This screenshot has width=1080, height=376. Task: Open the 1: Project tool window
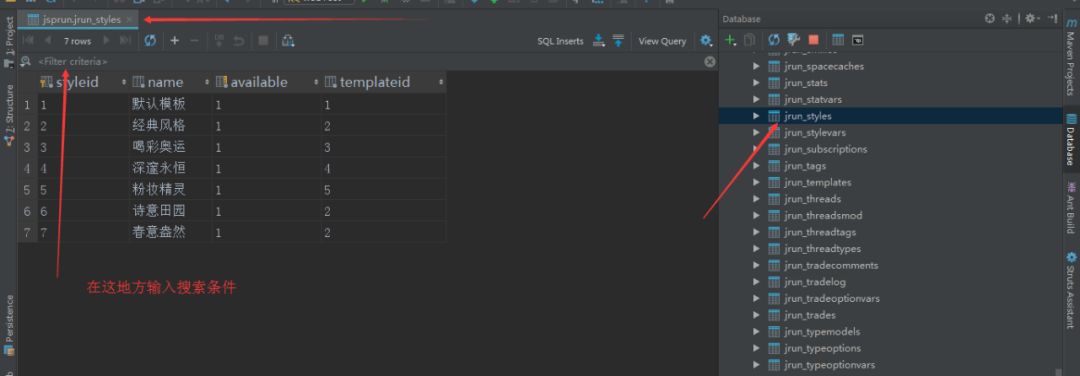9,41
